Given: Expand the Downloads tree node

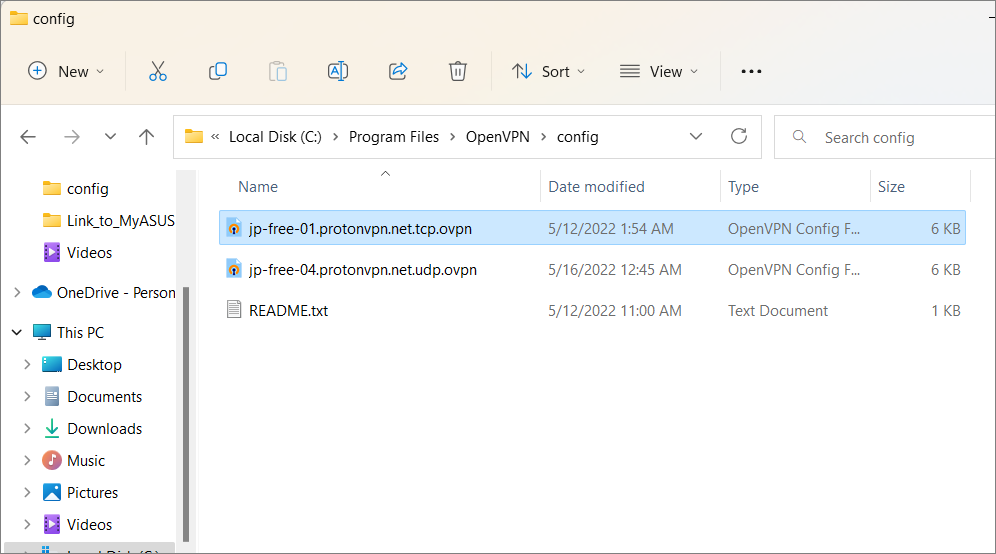Looking at the screenshot, I should coord(27,429).
